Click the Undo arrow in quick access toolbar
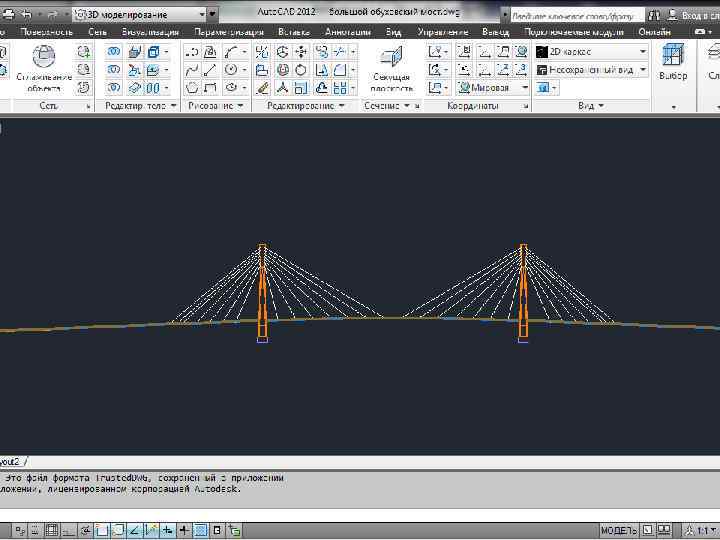The height and width of the screenshot is (540, 720). [x=26, y=16]
